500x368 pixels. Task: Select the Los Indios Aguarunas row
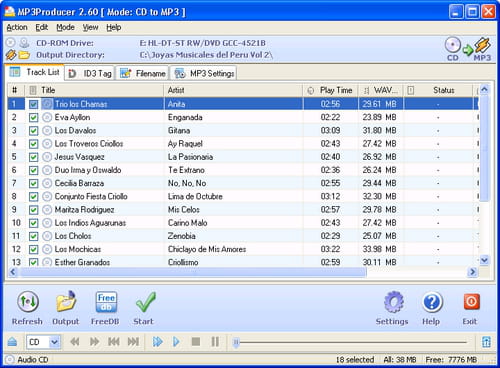point(243,223)
